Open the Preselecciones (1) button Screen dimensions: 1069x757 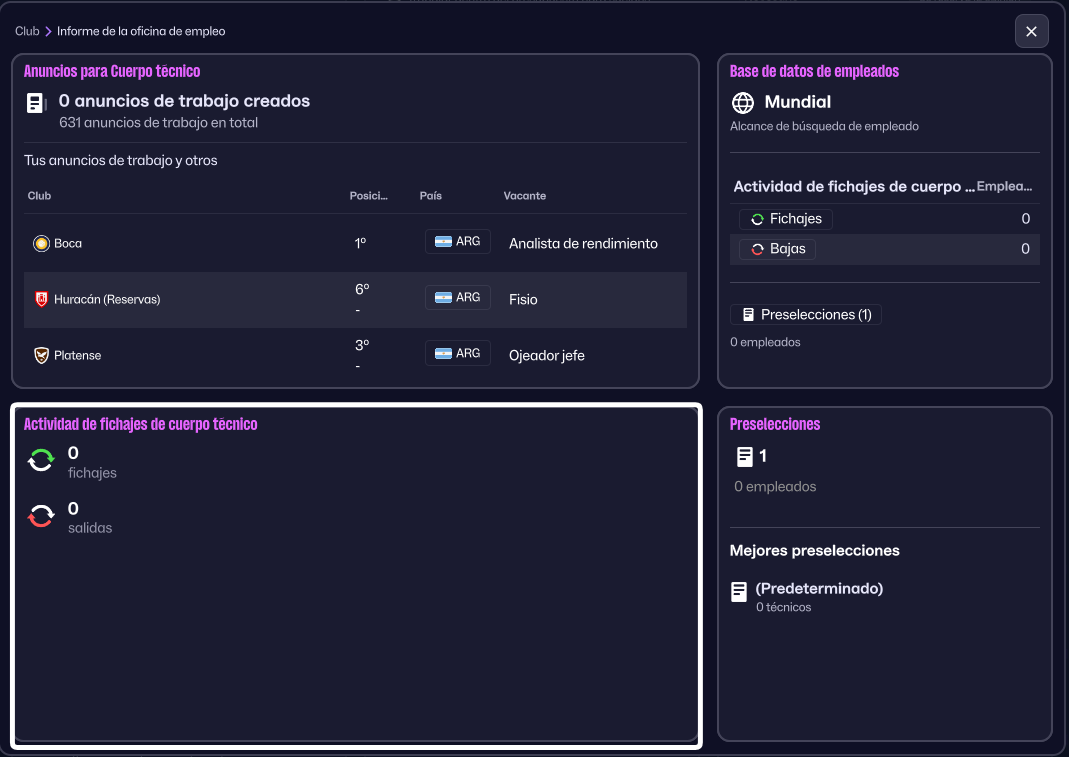[806, 314]
